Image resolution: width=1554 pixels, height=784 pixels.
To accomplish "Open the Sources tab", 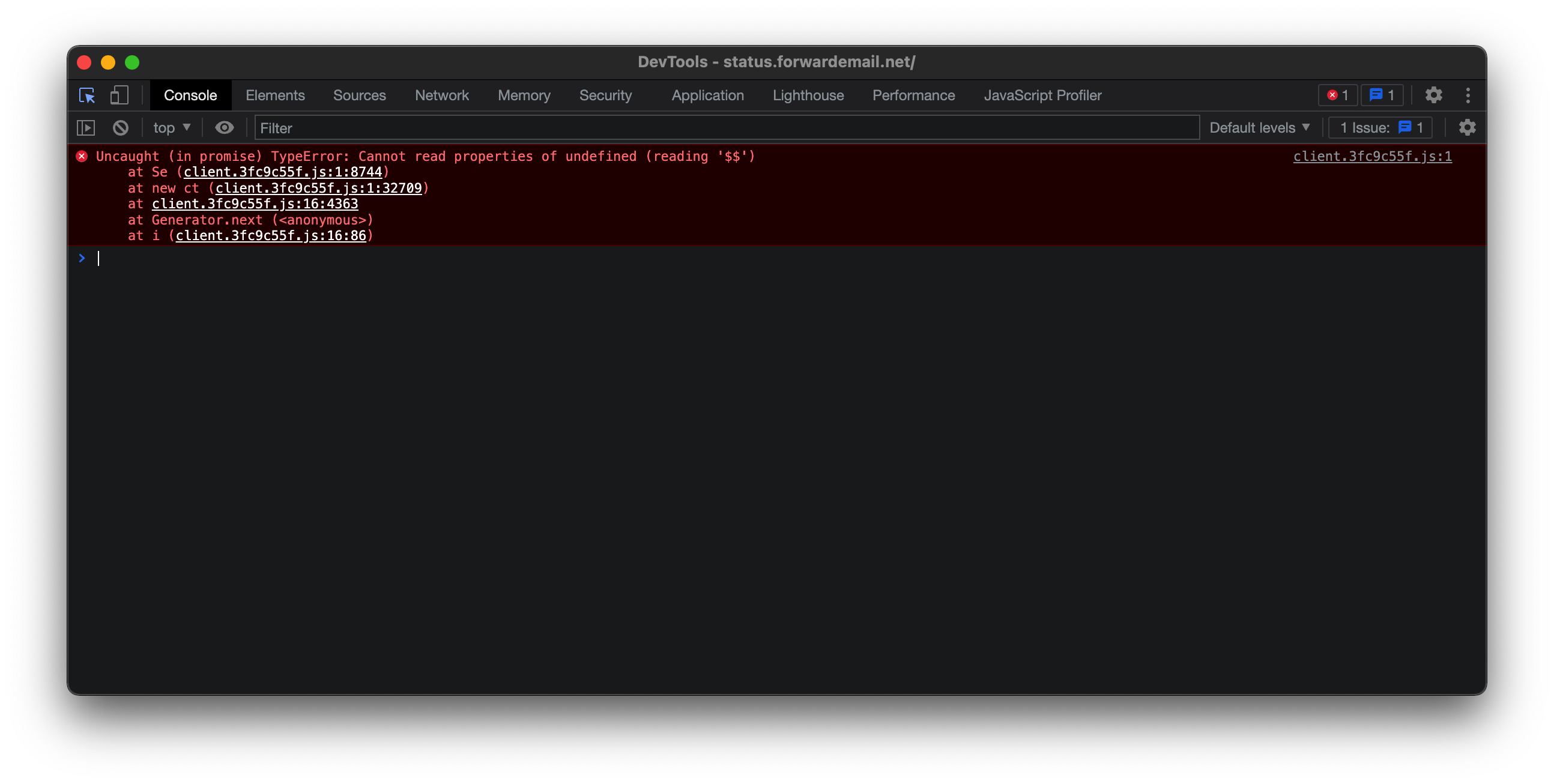I will (360, 95).
